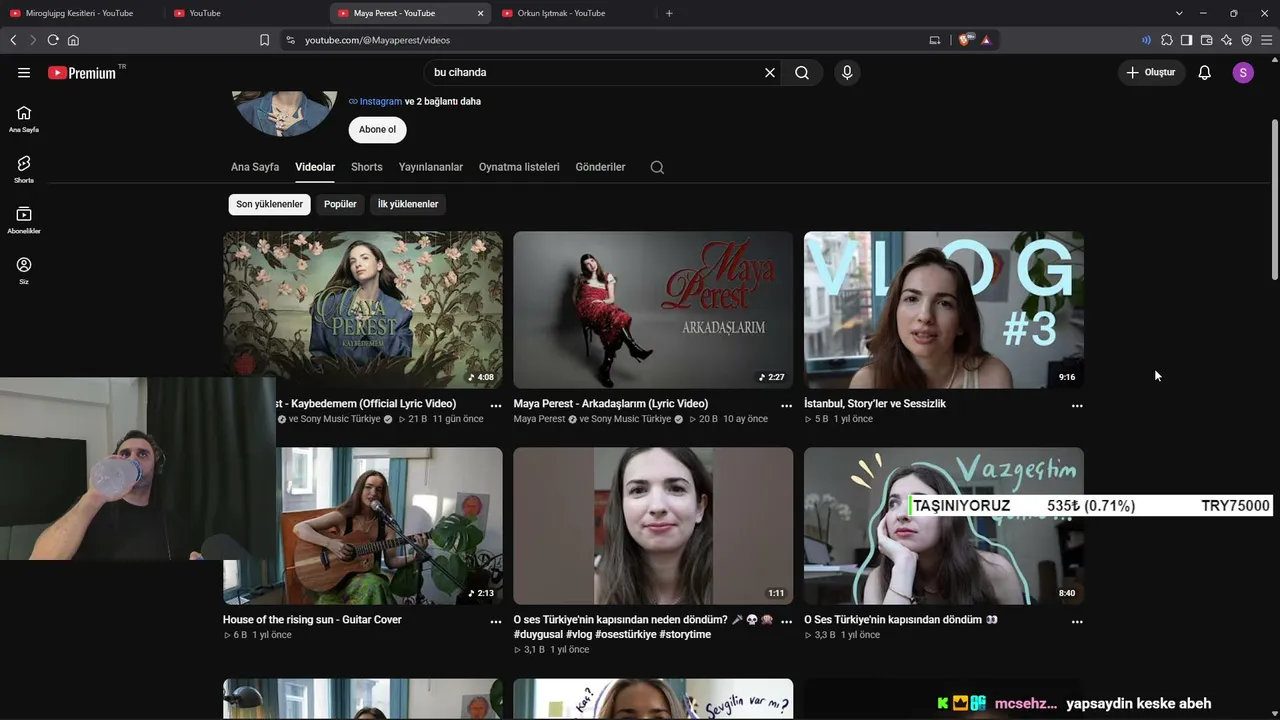Open the tab search dropdown
Image resolution: width=1280 pixels, height=720 pixels.
coord(1179,13)
